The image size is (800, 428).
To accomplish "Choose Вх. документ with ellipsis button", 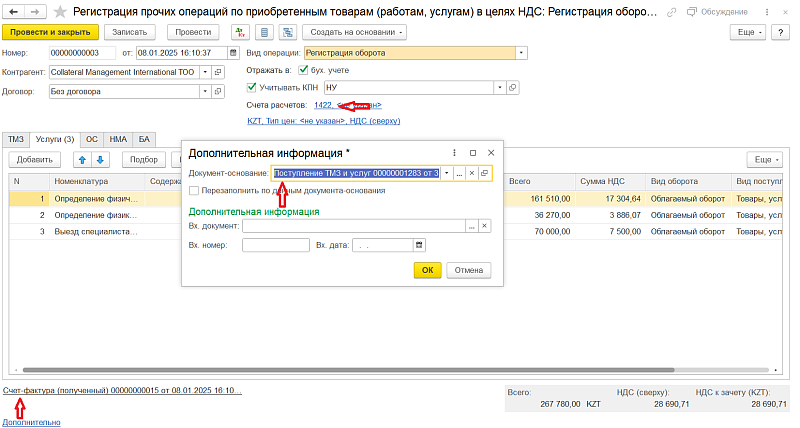I will click(472, 226).
